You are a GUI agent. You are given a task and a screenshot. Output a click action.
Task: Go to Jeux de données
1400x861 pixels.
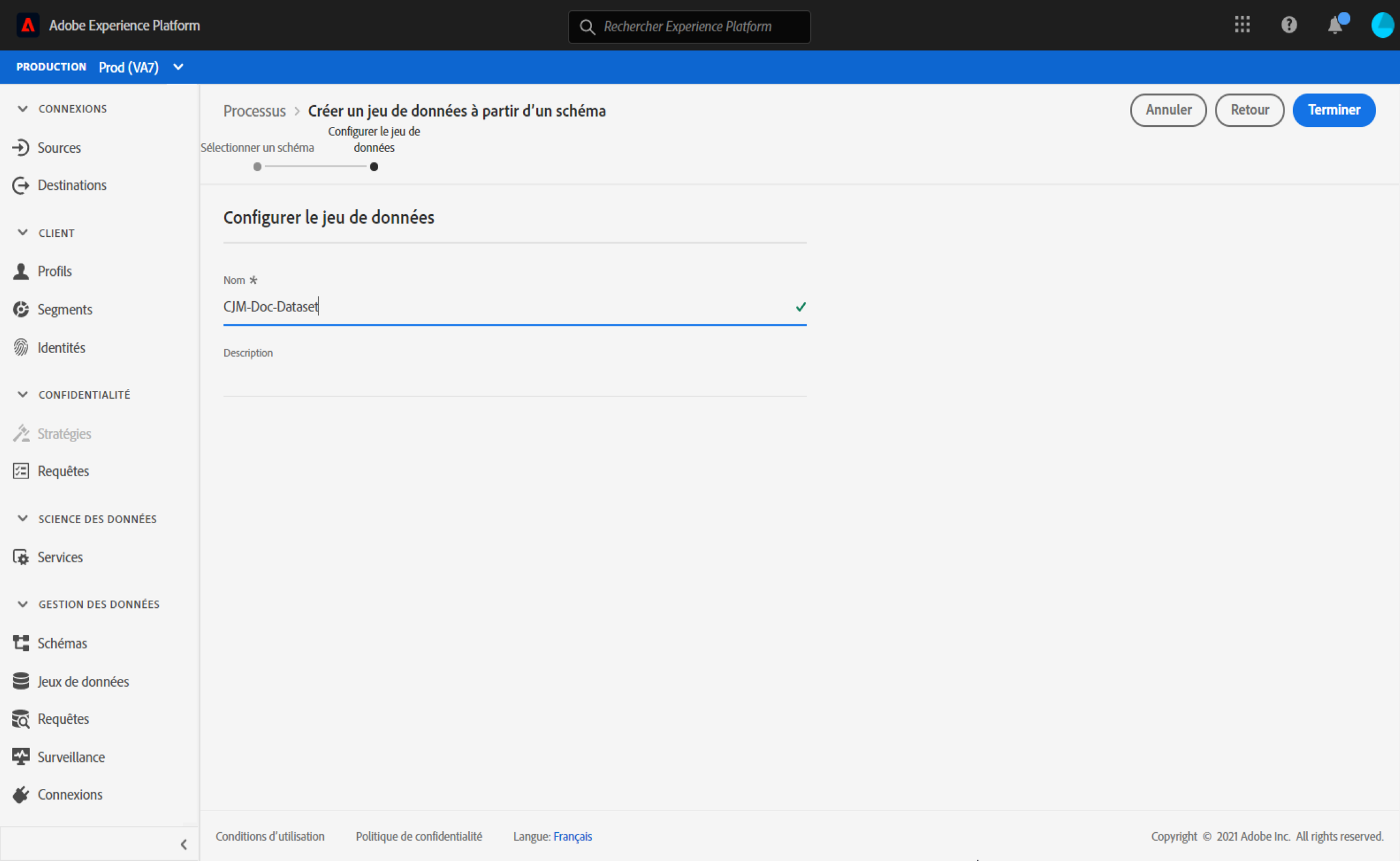83,682
